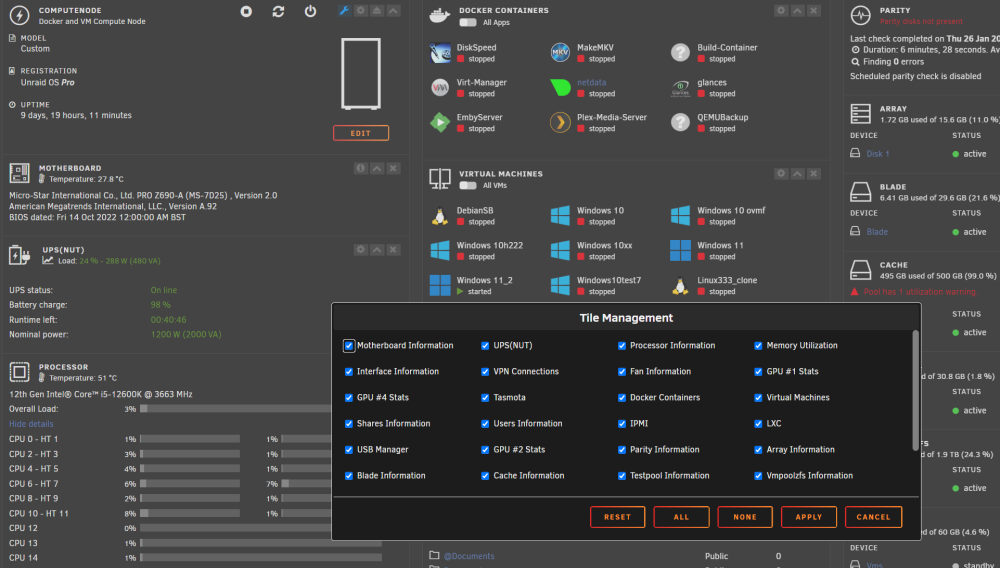Click the EmbyServer container icon
This screenshot has width=1000, height=568.
pos(440,122)
